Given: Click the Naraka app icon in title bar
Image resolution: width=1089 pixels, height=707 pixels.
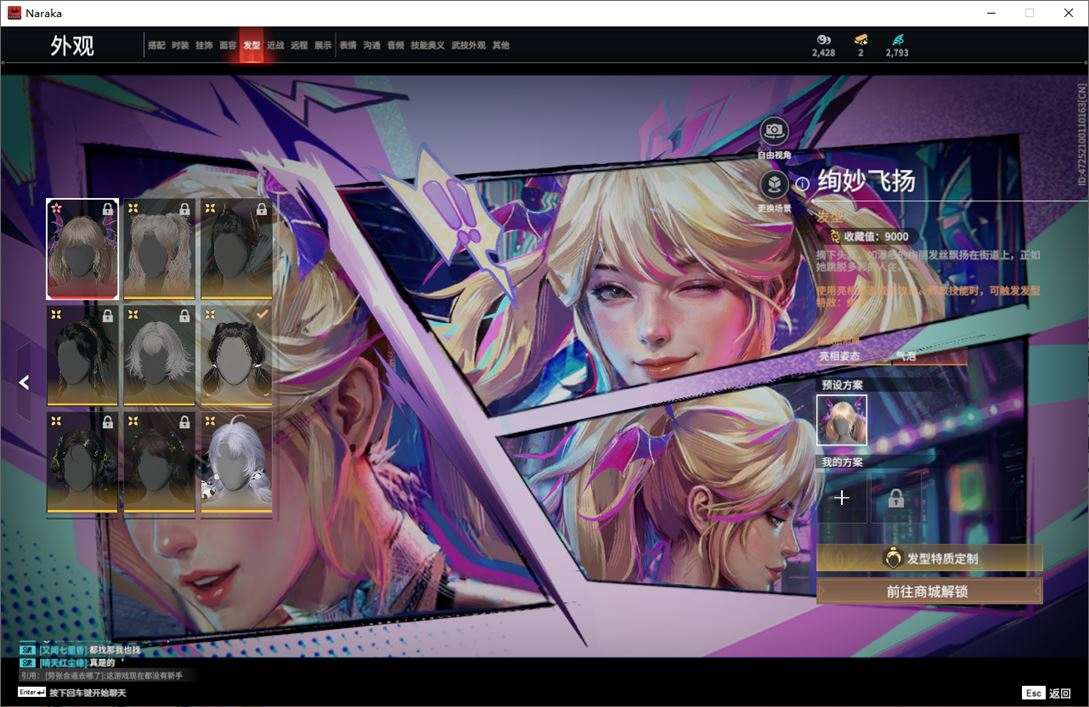Looking at the screenshot, I should click(x=14, y=13).
